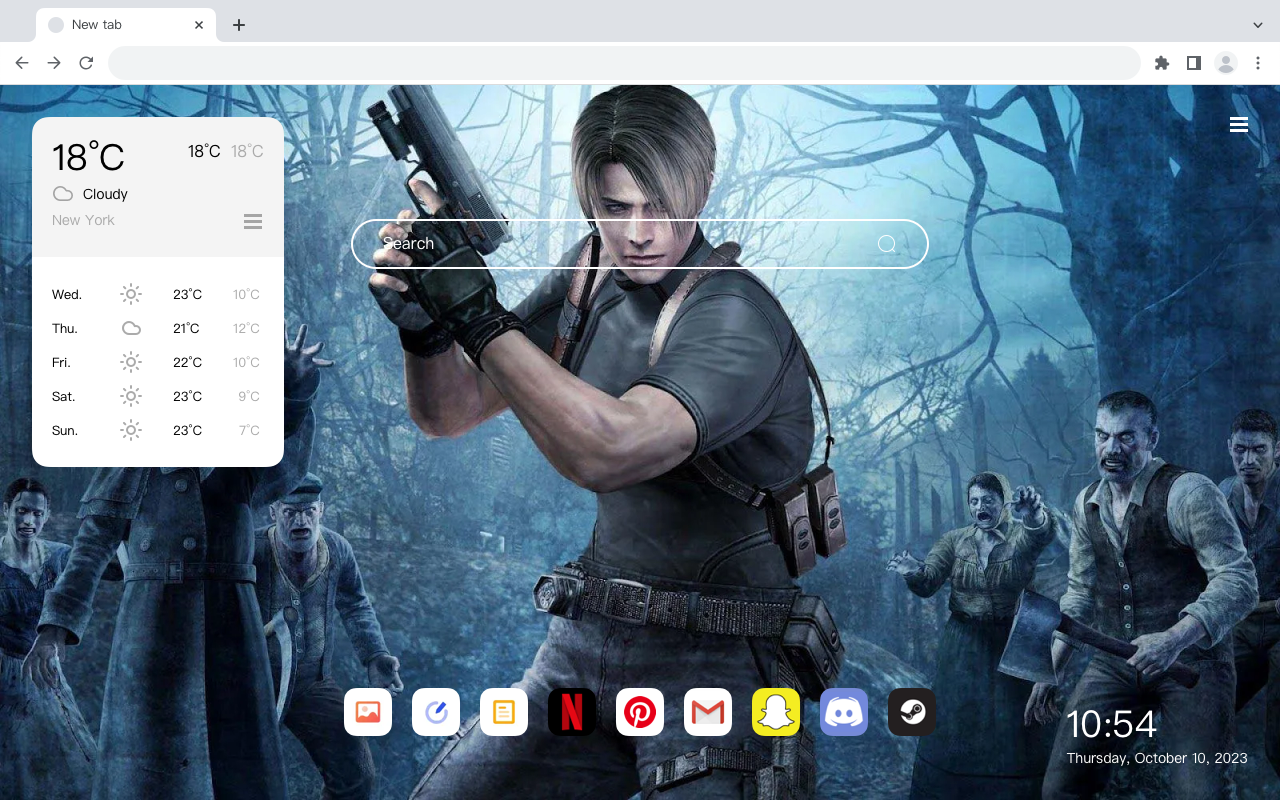Click the sunny icon for Wed.
The width and height of the screenshot is (1280, 800).
tap(131, 294)
